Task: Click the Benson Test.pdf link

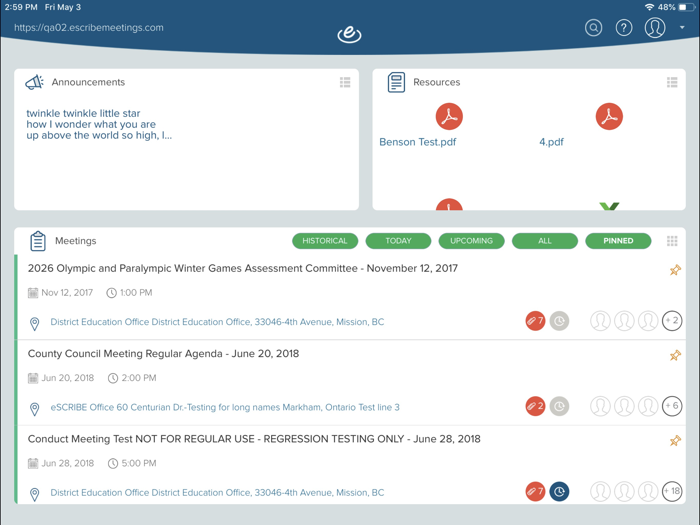Action: coord(417,142)
